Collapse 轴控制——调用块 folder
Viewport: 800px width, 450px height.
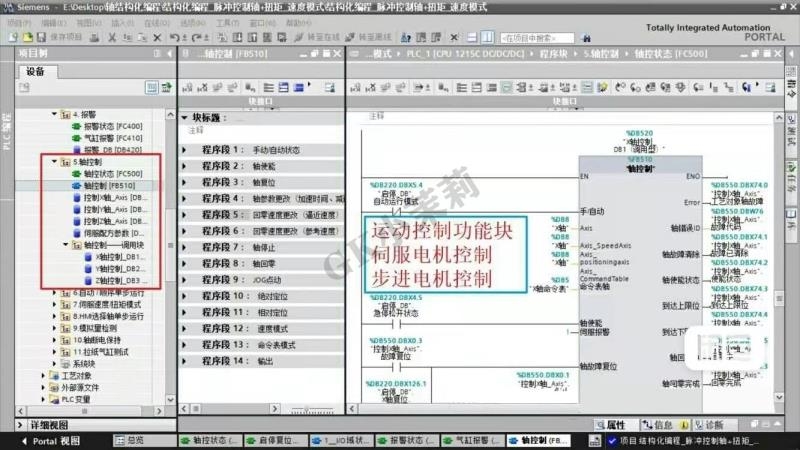65,245
